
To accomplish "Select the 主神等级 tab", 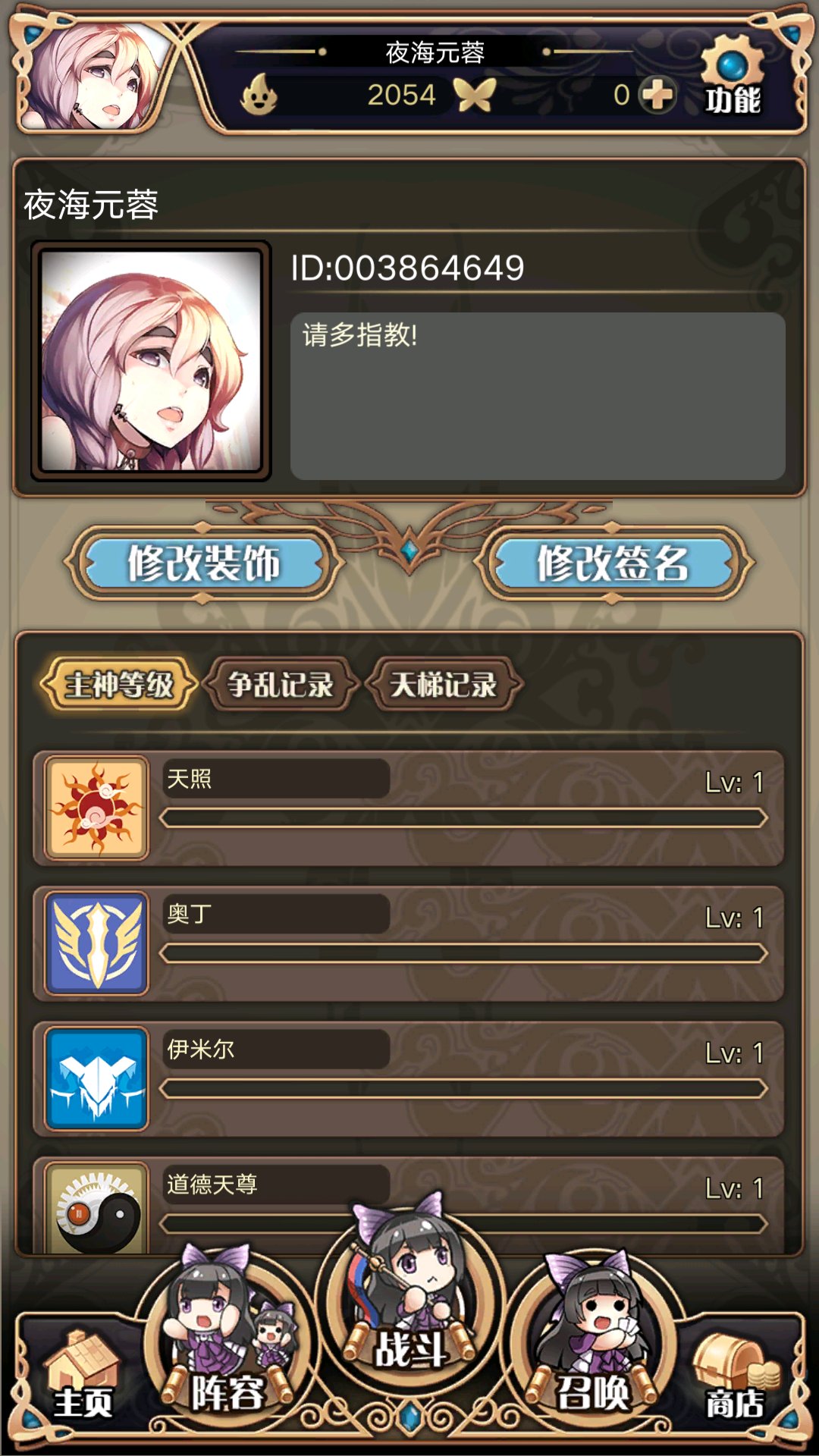I will [x=119, y=685].
